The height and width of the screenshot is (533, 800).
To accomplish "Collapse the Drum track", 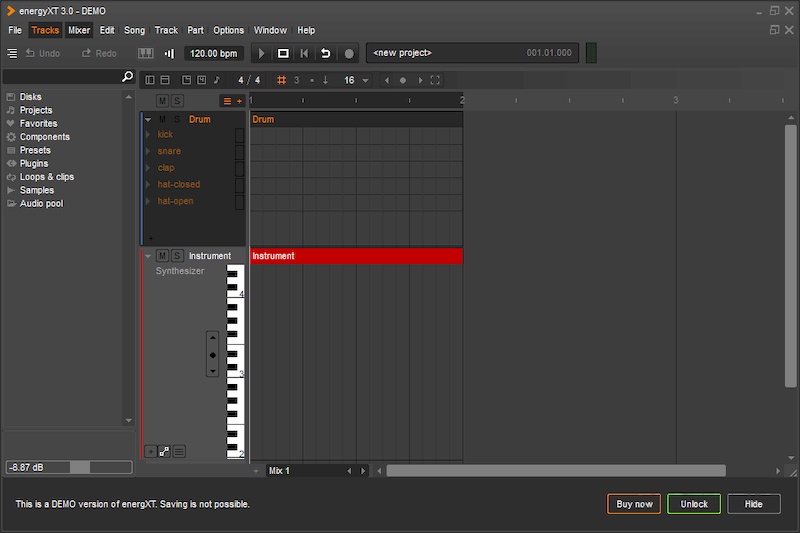I will click(x=148, y=119).
